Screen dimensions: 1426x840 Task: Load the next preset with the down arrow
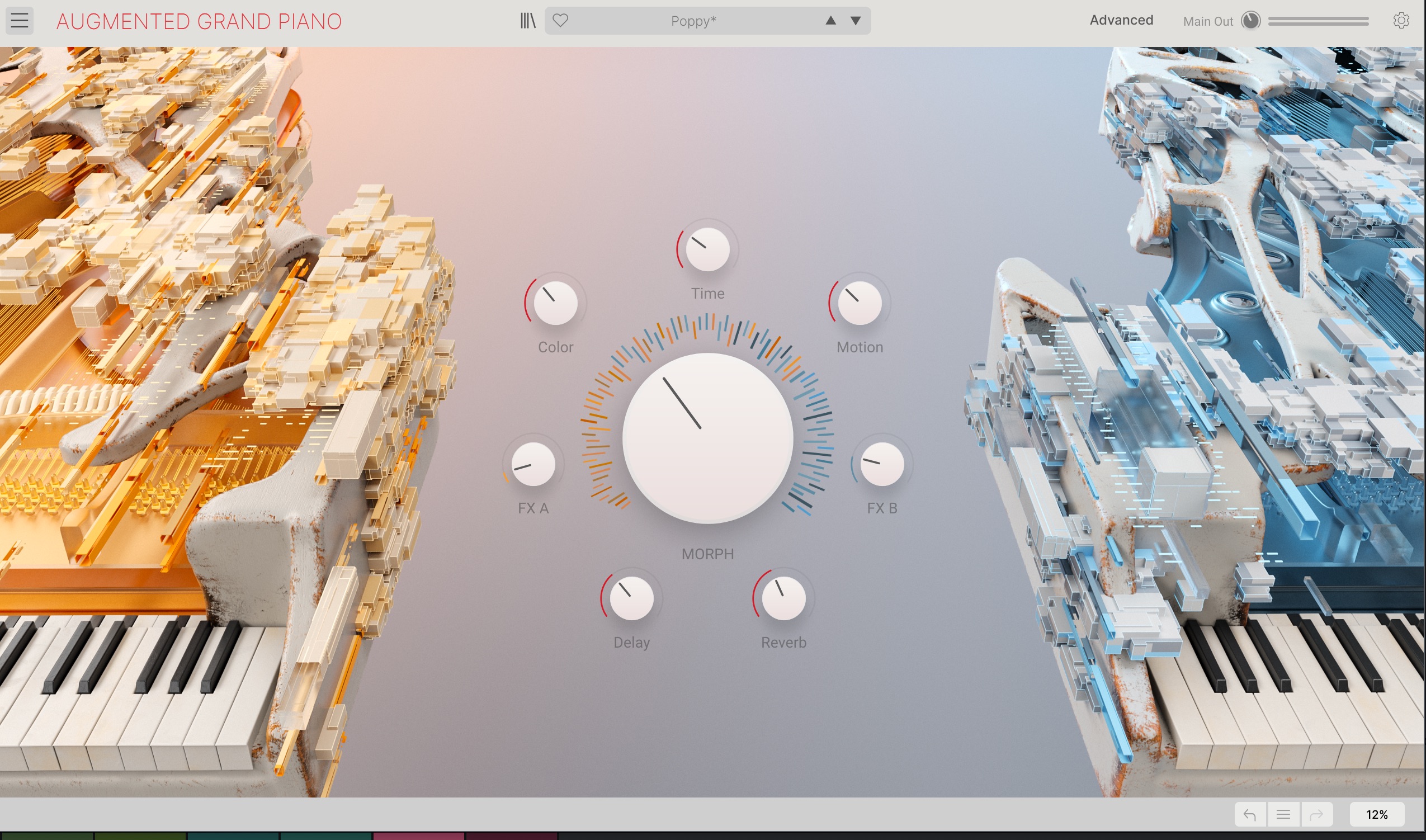856,21
